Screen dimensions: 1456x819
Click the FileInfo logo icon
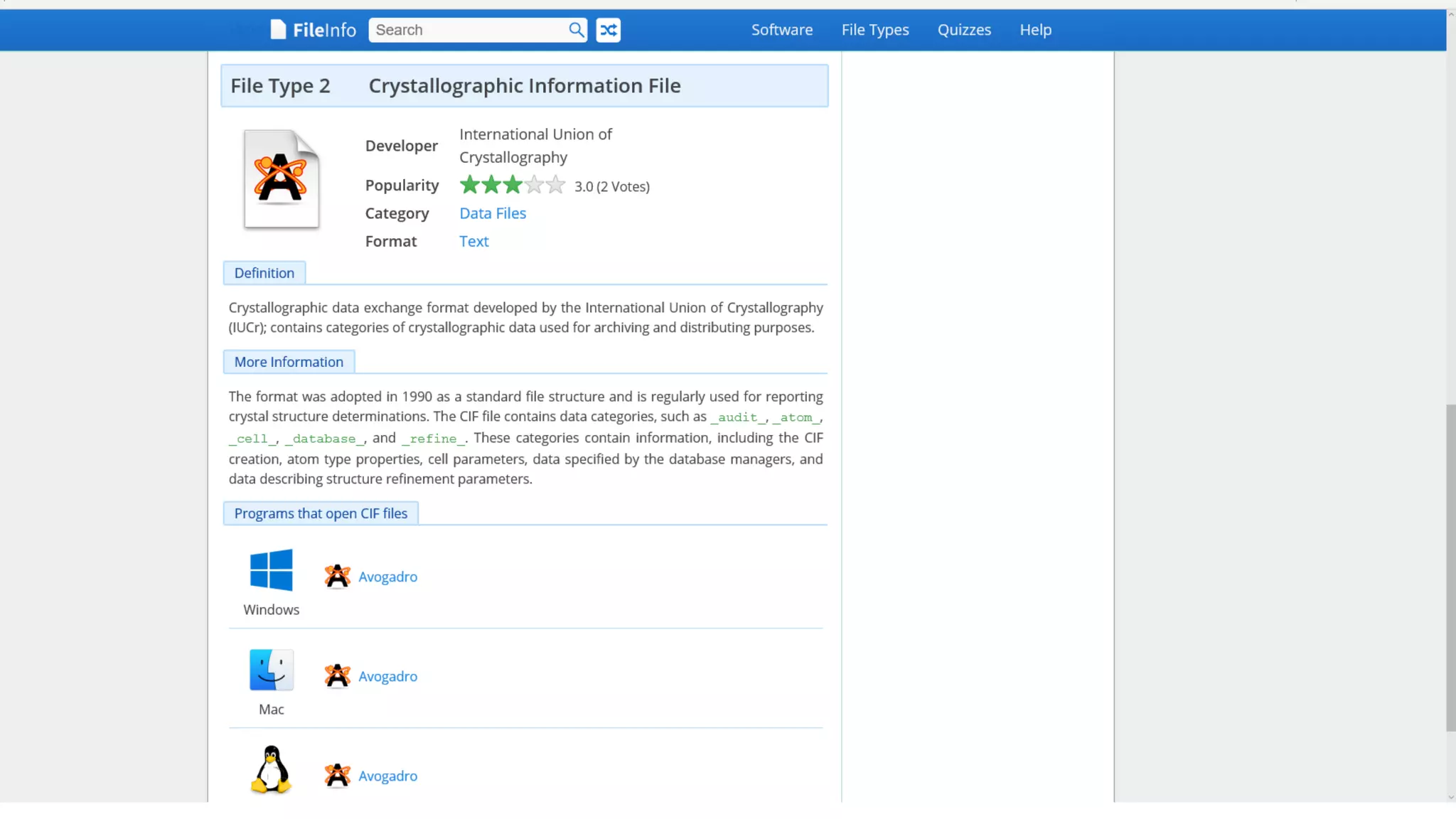coord(278,30)
